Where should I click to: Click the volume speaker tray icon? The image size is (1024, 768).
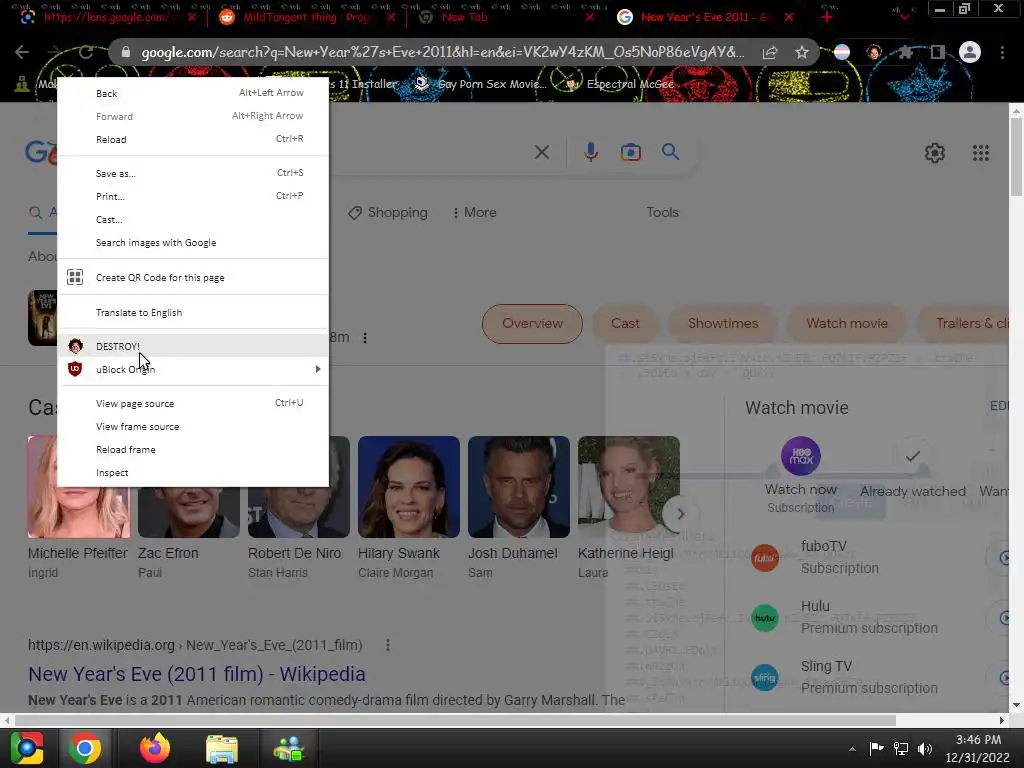pos(925,749)
